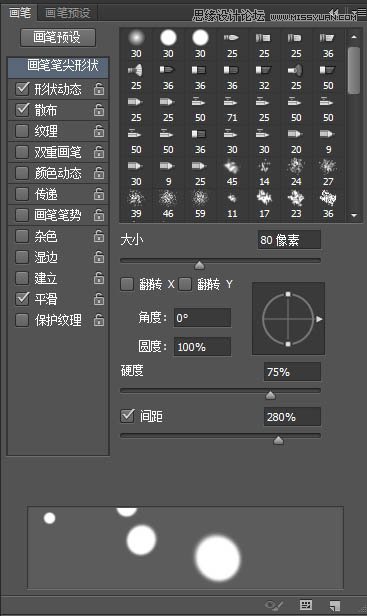
Task: Click lock icon for 双重画笔
Action: 99,152
